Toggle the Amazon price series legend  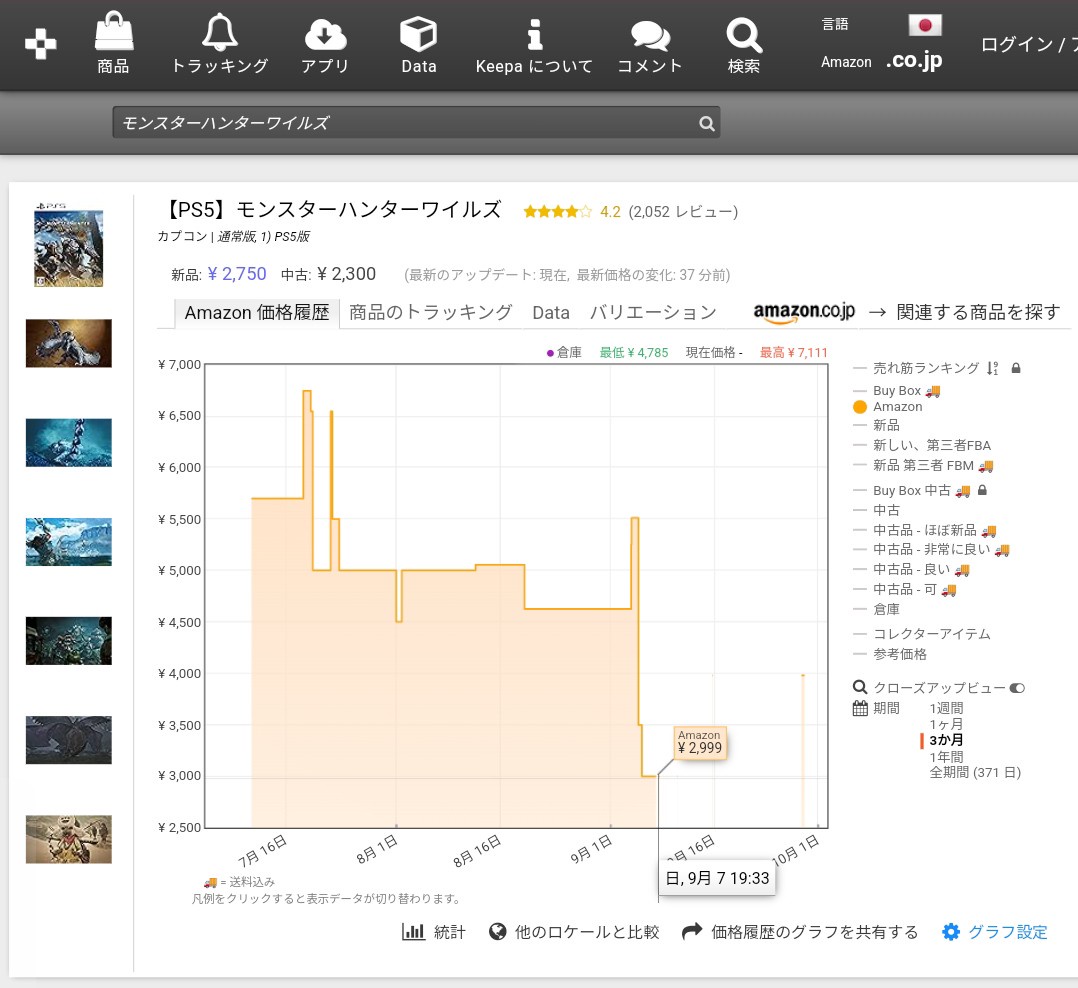point(897,407)
